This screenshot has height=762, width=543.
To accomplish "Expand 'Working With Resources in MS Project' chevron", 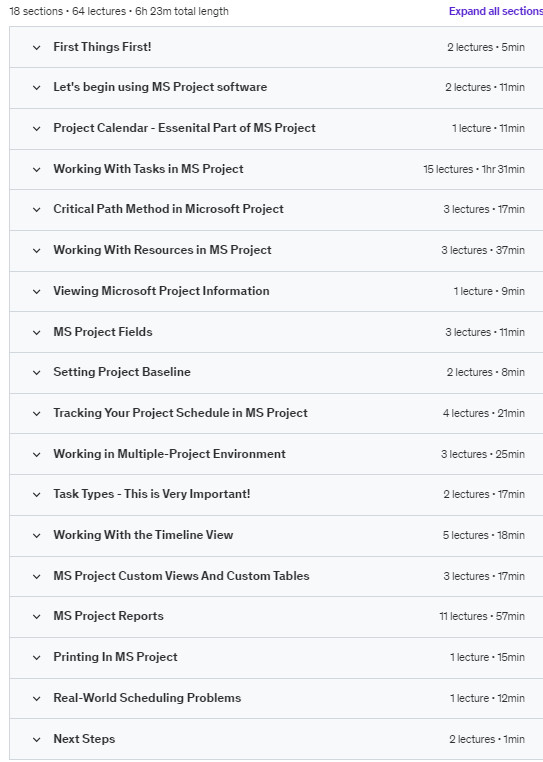I will point(36,251).
